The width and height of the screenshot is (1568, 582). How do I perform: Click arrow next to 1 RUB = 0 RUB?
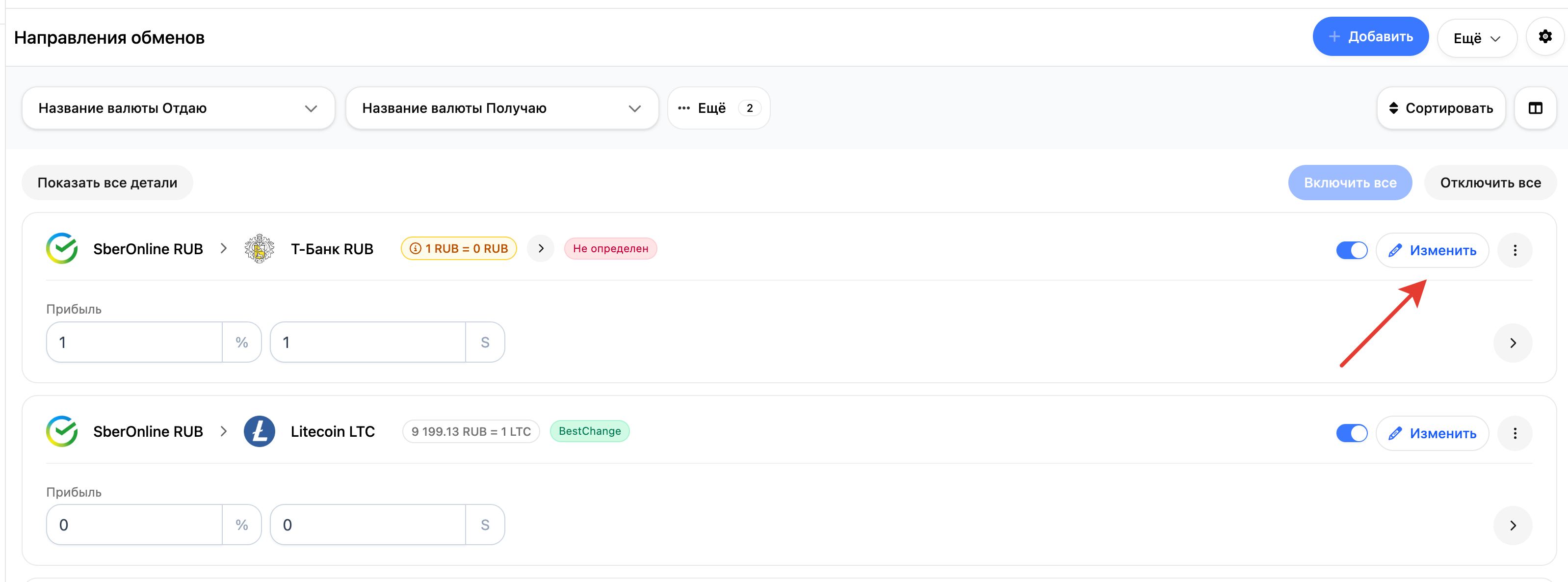click(541, 248)
